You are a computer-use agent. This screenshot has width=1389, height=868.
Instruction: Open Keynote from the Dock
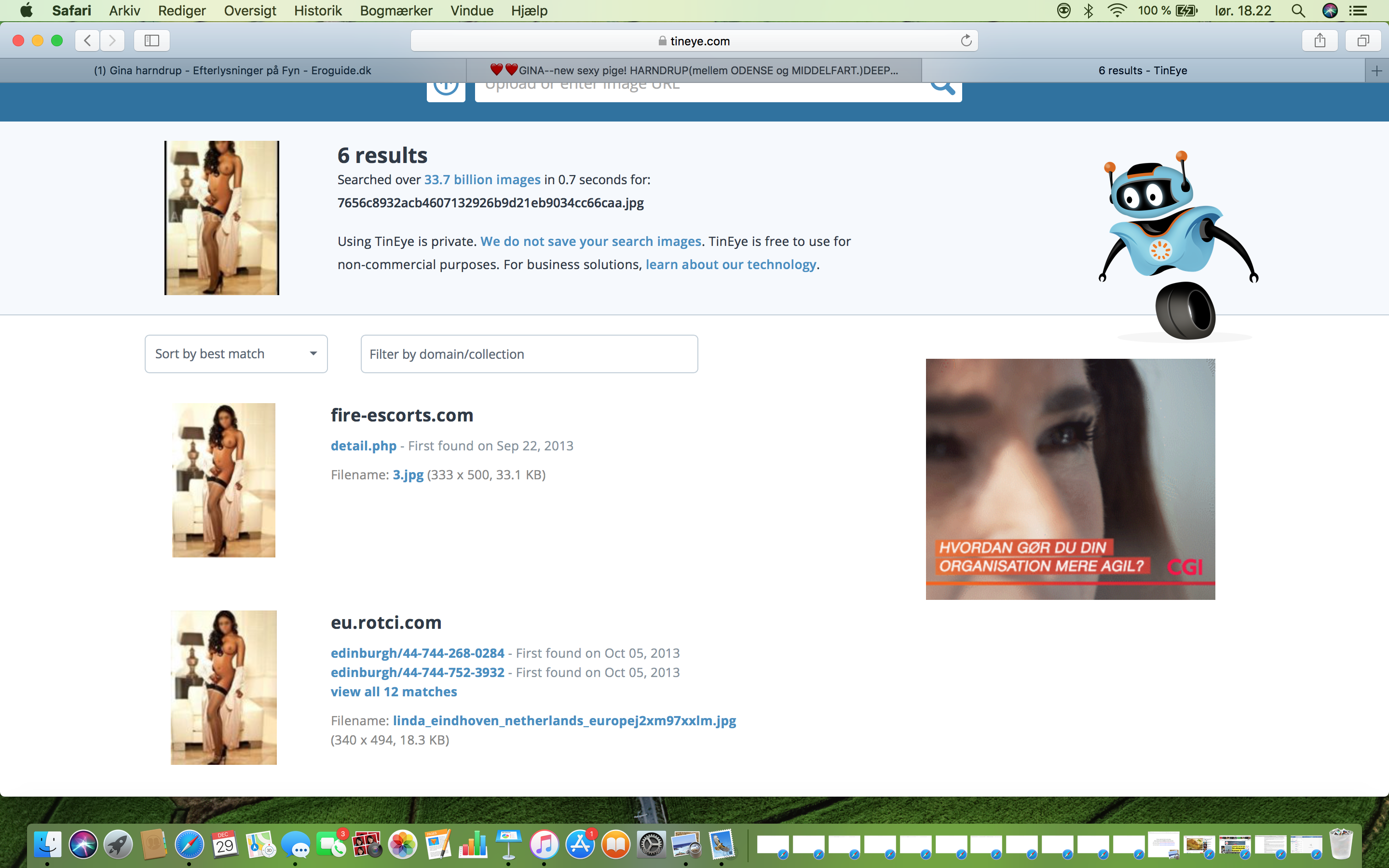tap(508, 844)
